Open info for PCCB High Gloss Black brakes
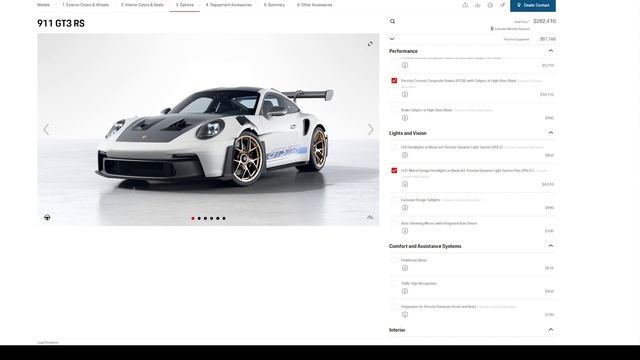Viewport: 640px width, 360px height. click(x=405, y=94)
